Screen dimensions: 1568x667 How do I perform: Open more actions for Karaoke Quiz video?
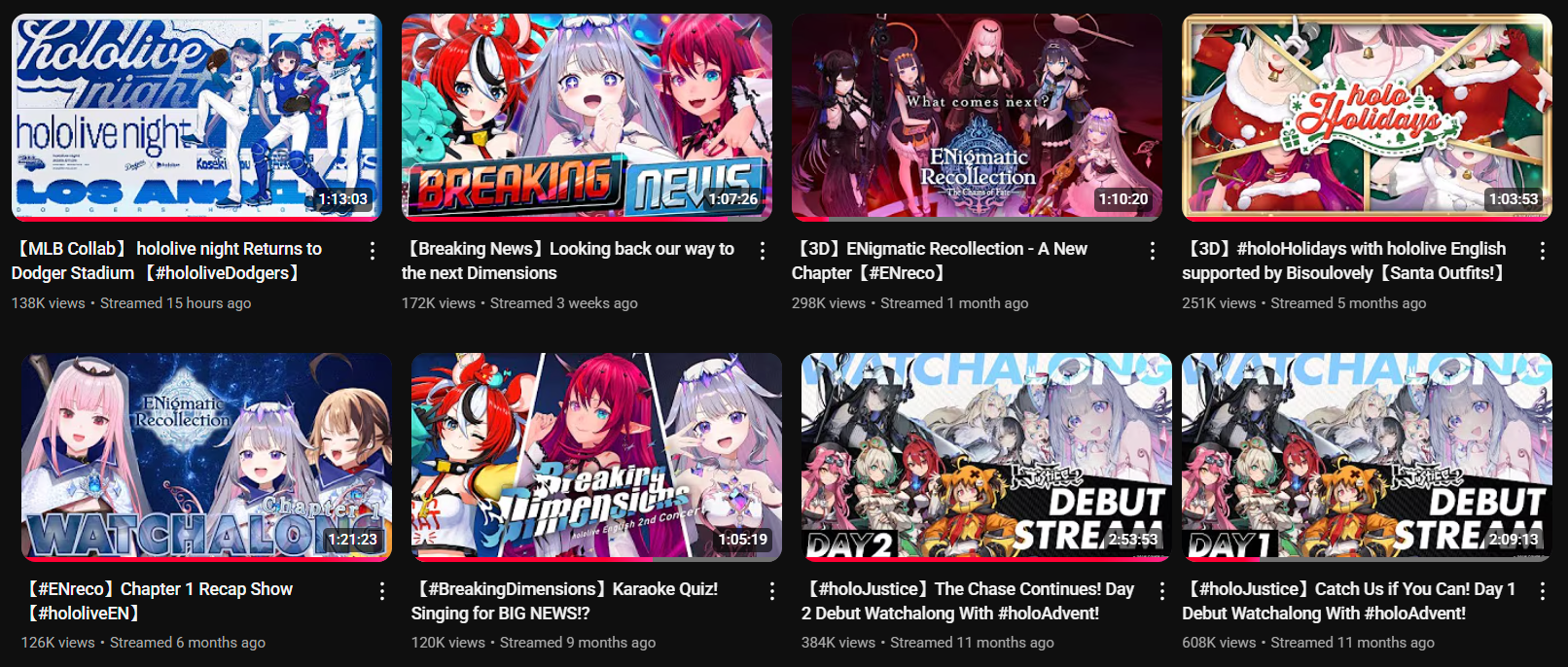(x=771, y=591)
